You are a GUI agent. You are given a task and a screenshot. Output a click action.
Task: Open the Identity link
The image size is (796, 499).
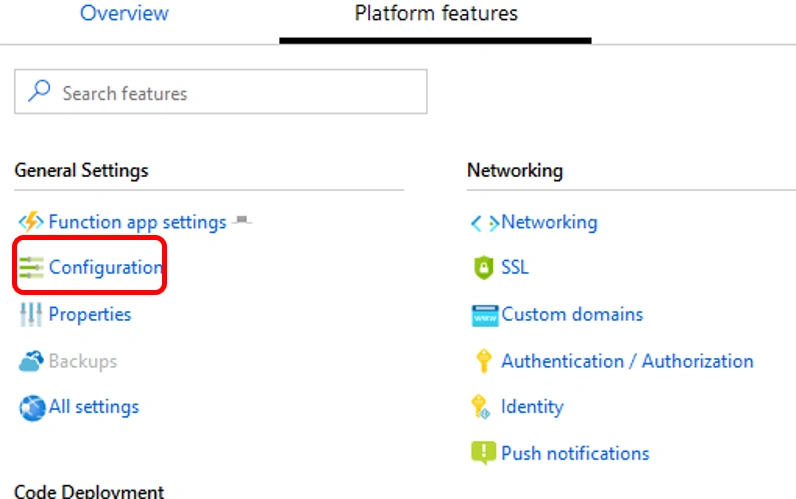pos(532,407)
